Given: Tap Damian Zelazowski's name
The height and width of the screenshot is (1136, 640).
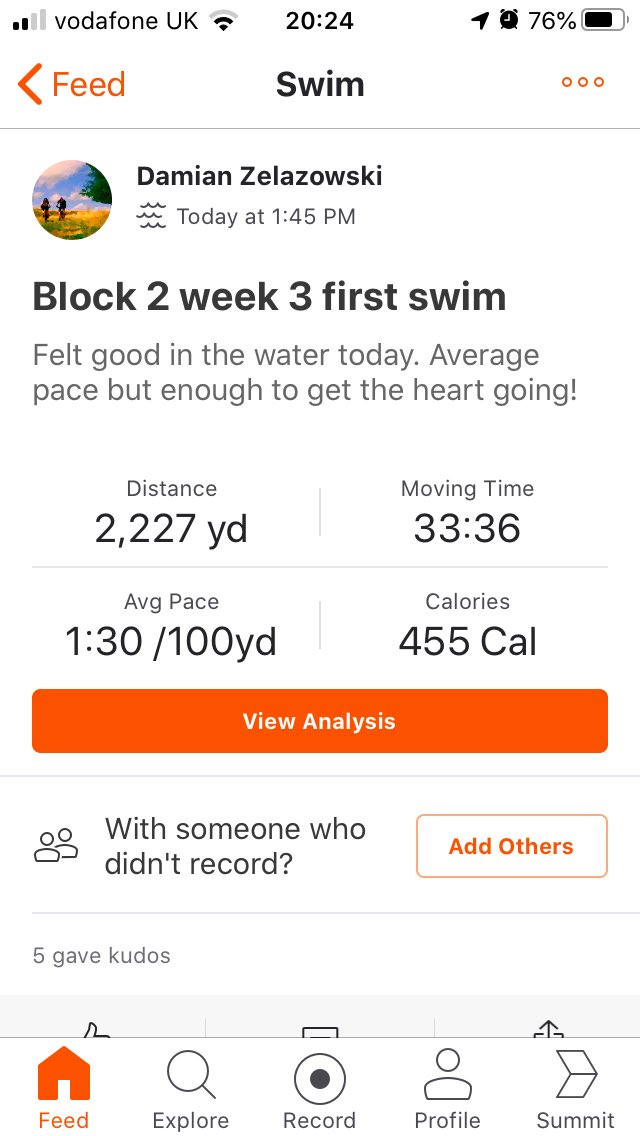Looking at the screenshot, I should point(259,175).
